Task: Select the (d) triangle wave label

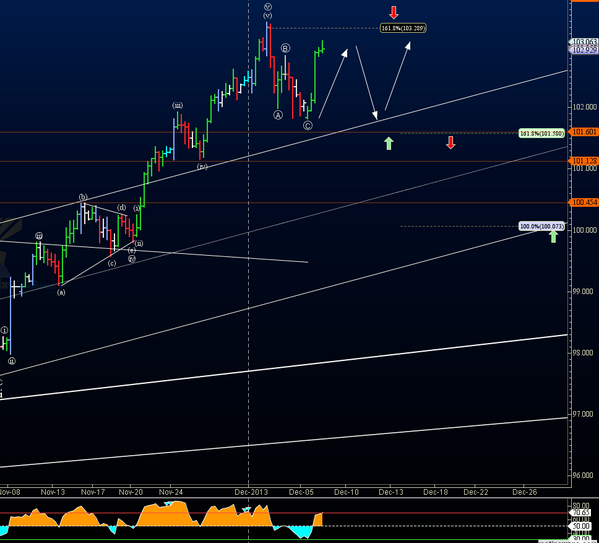Action: (121, 207)
